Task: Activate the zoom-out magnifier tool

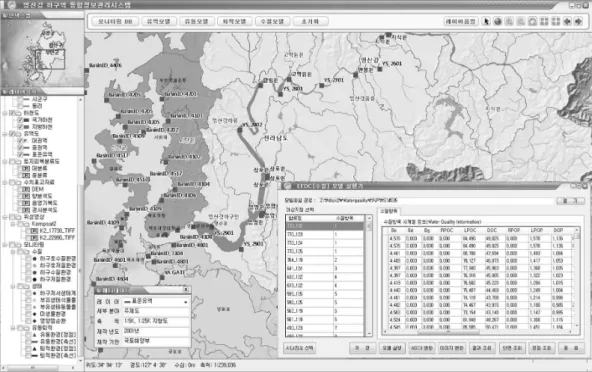Action: click(x=521, y=22)
